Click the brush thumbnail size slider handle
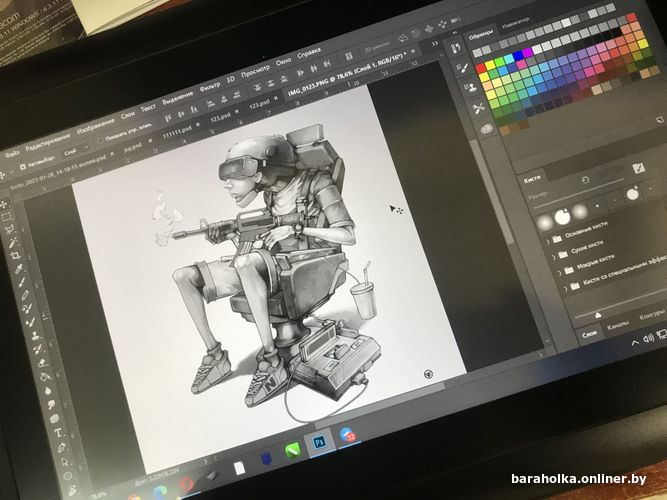The image size is (667, 500). coord(598,315)
